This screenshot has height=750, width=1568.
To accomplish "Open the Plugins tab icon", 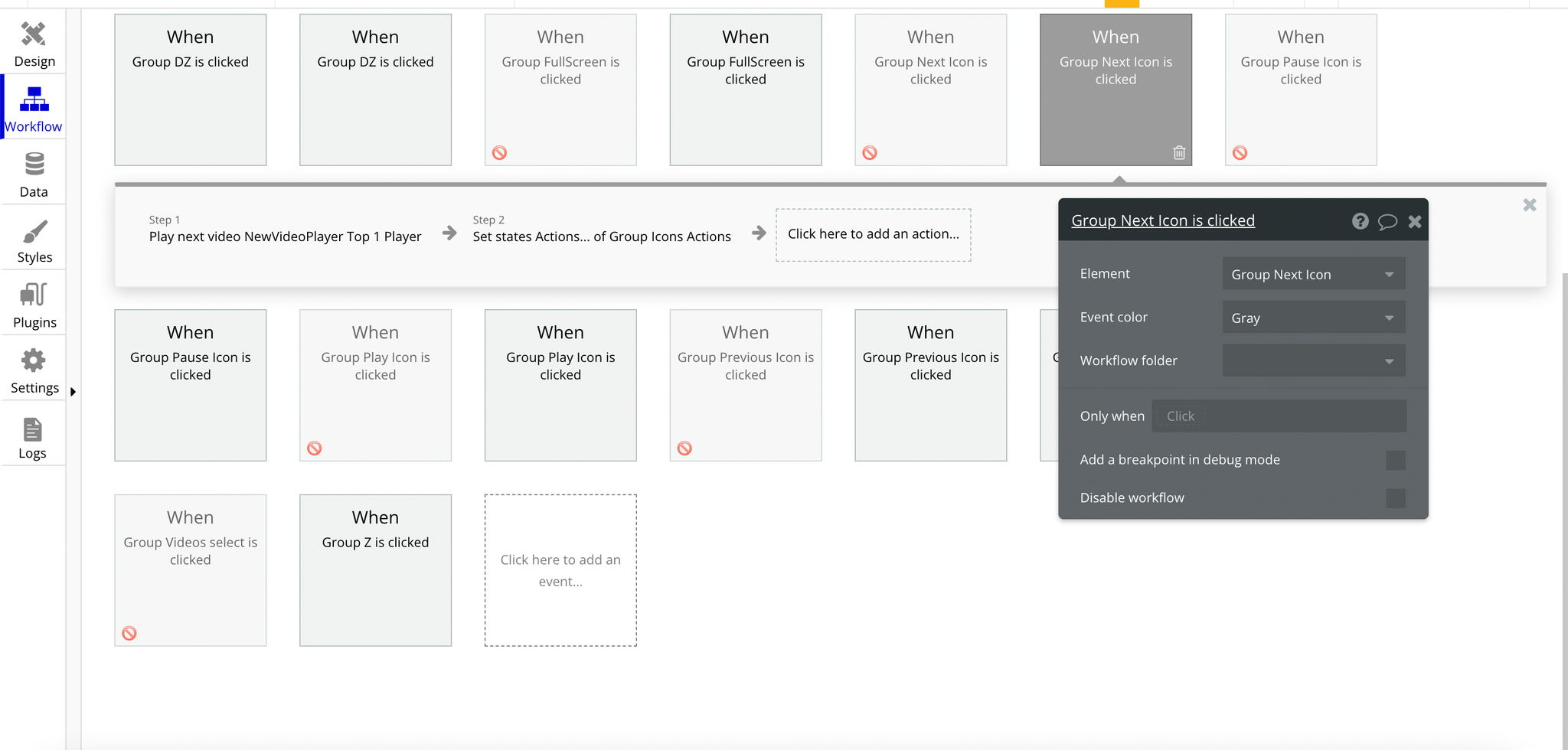I will coord(34,295).
